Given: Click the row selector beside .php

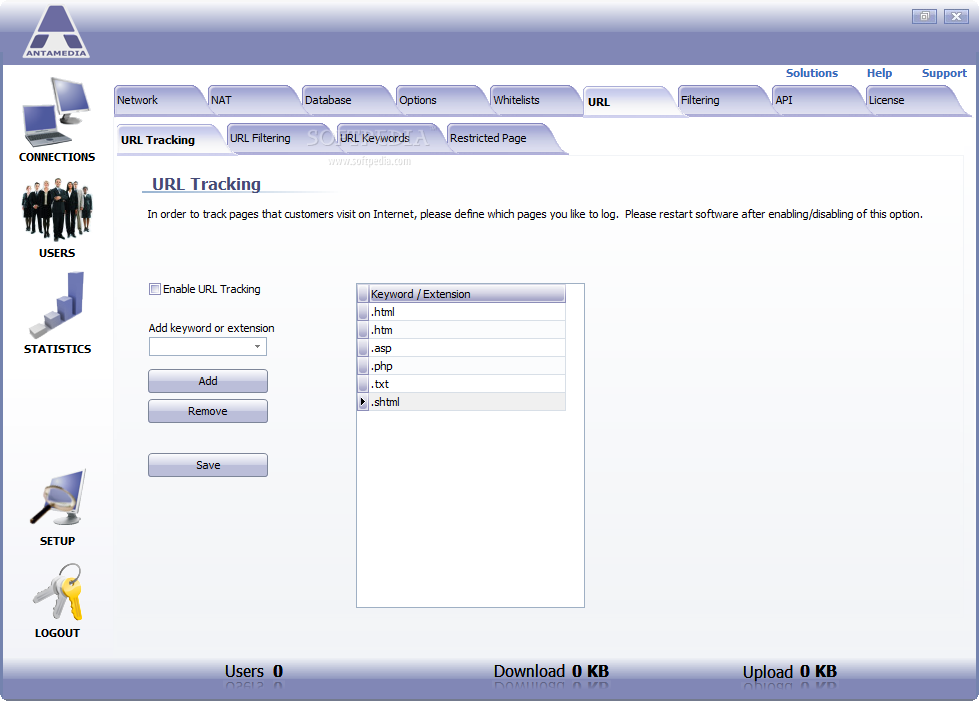Looking at the screenshot, I should click(x=363, y=366).
